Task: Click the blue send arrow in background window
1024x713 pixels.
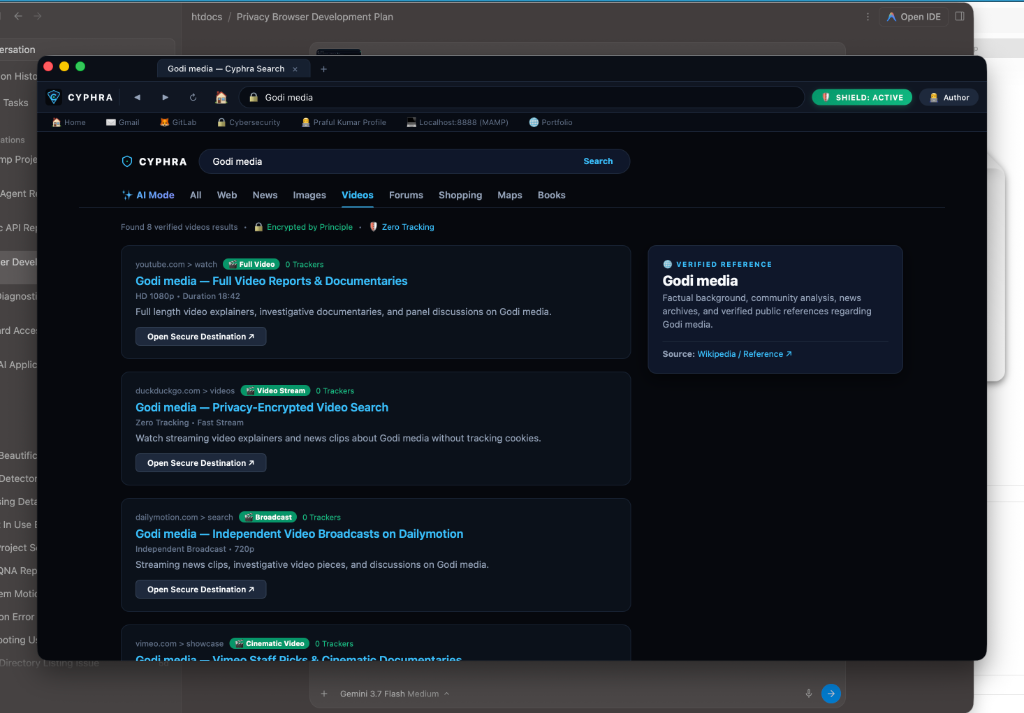Action: [x=831, y=693]
